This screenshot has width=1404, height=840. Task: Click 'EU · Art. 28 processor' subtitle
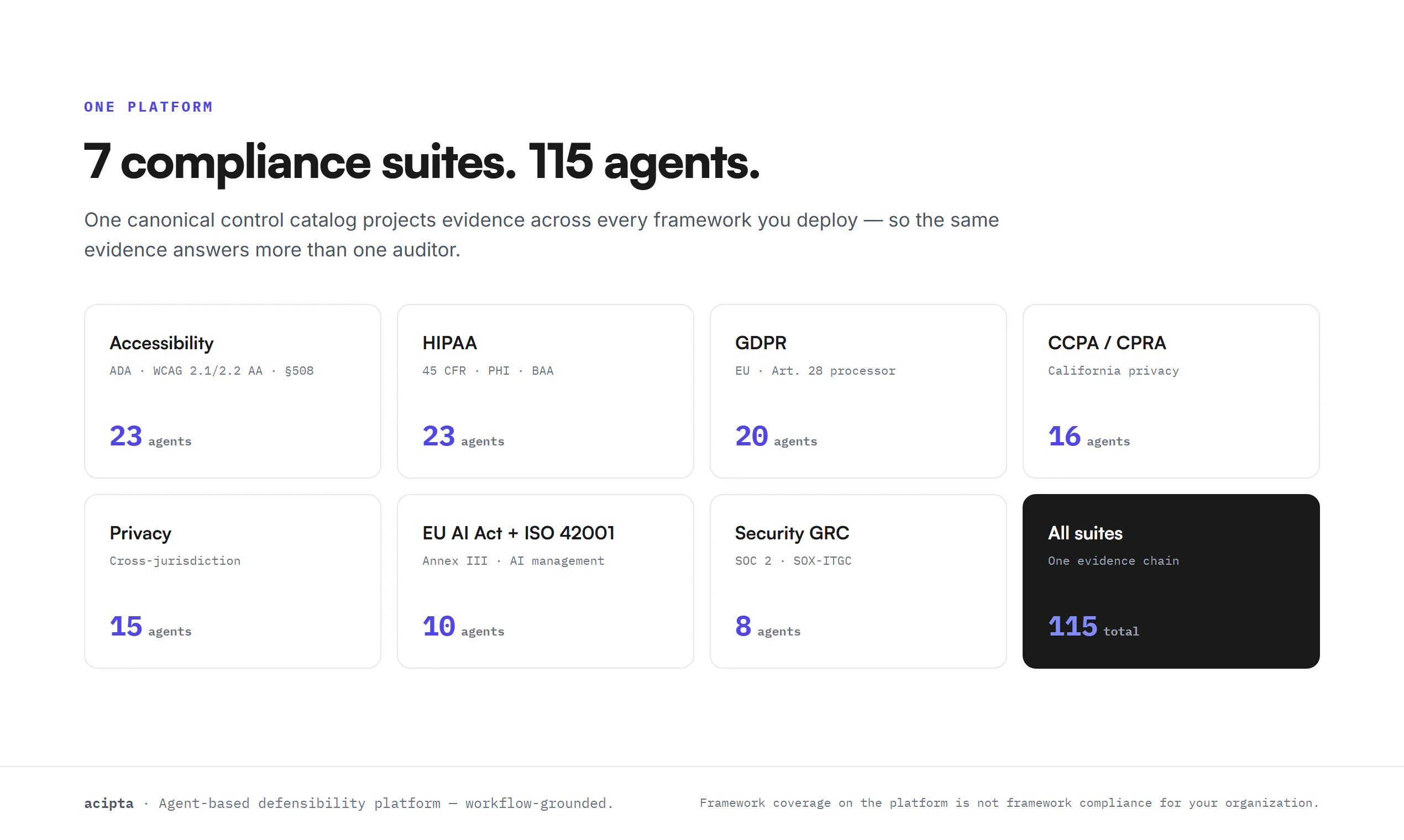click(x=815, y=371)
